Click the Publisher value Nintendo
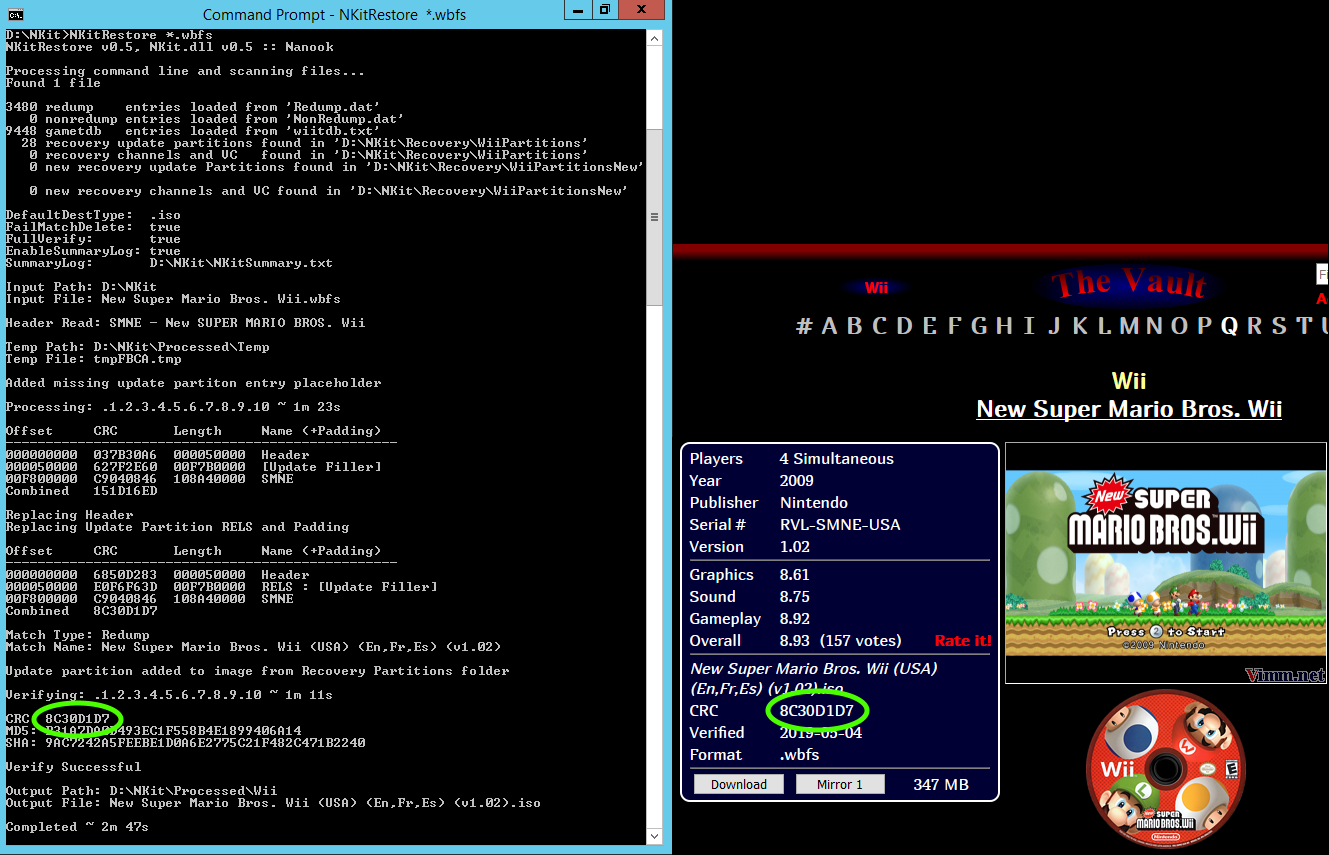The width and height of the screenshot is (1329, 855). coord(814,503)
